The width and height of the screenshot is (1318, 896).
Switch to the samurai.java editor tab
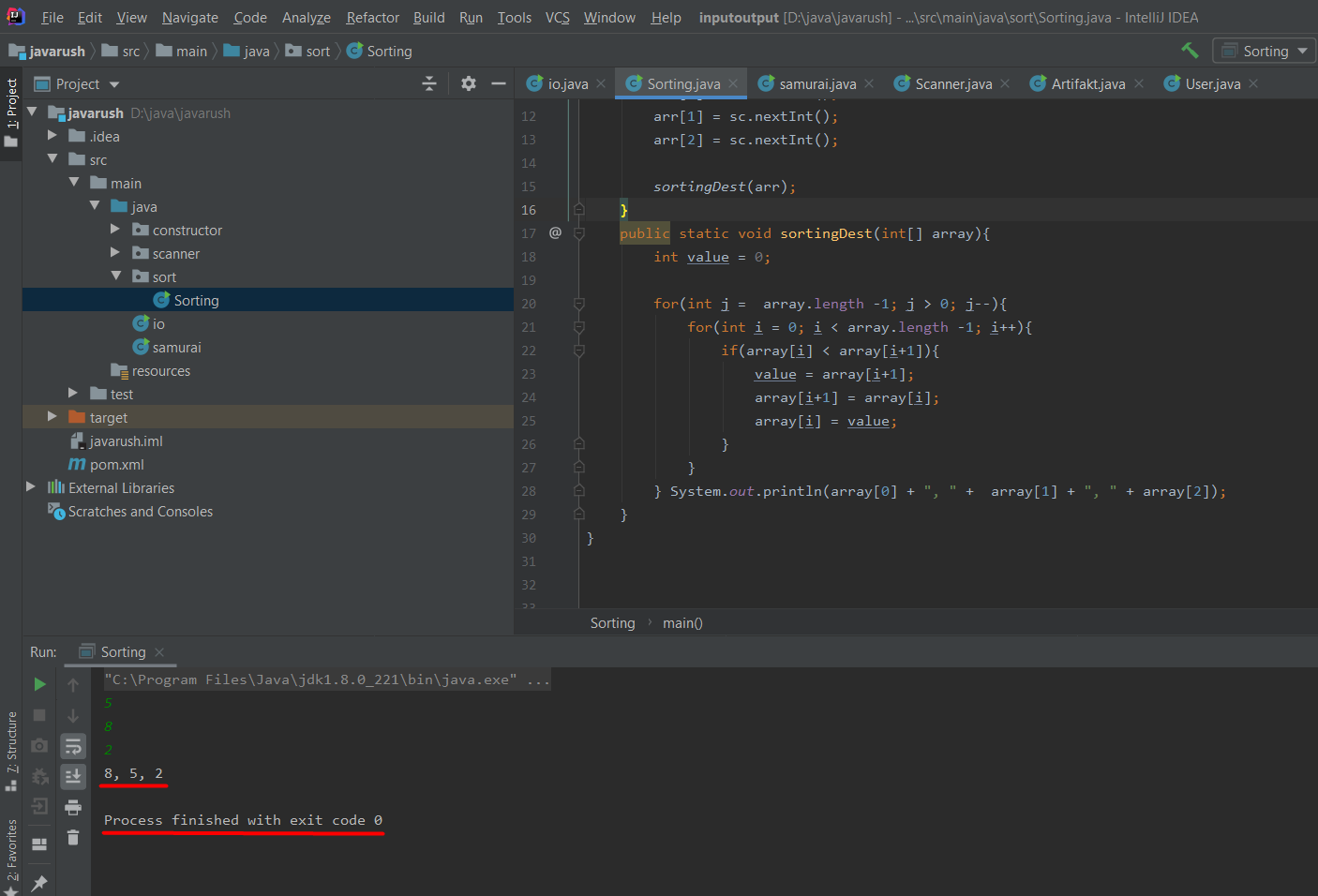[x=816, y=83]
